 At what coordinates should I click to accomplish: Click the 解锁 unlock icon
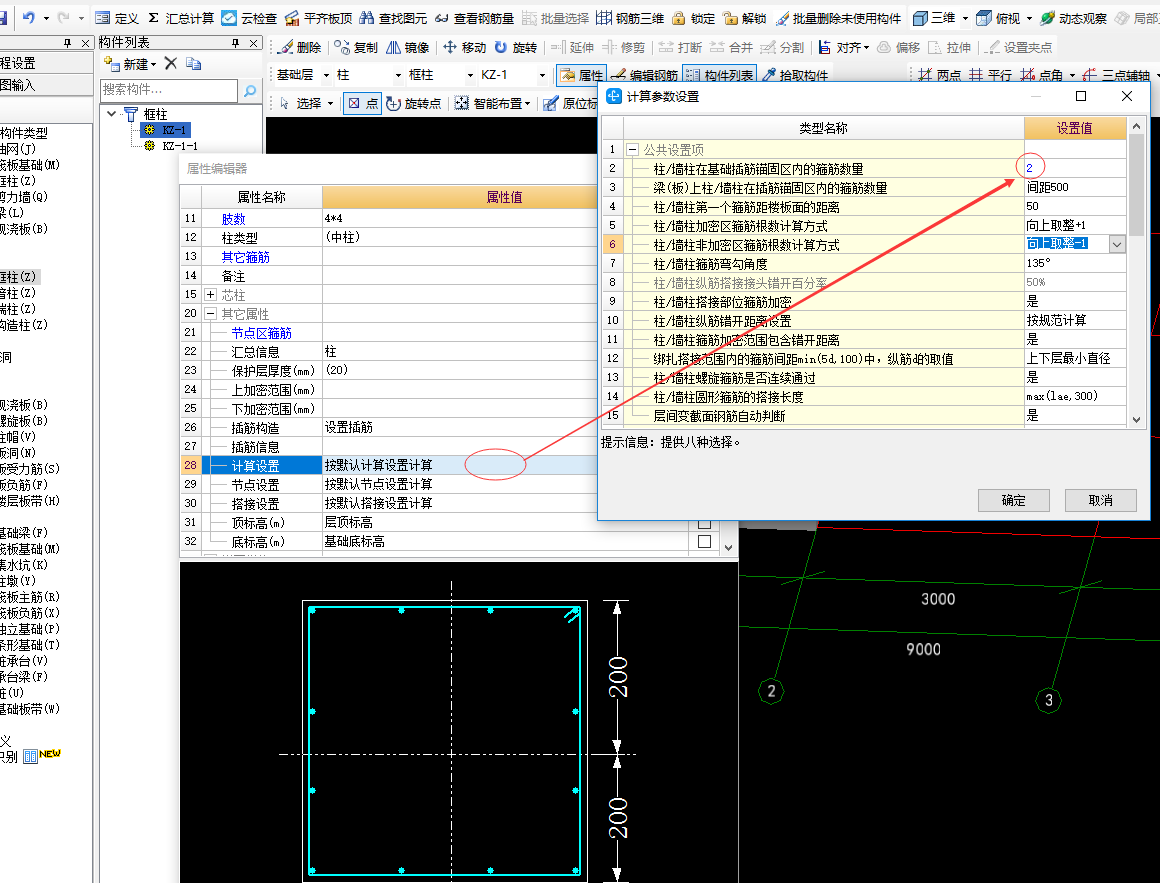click(x=745, y=18)
